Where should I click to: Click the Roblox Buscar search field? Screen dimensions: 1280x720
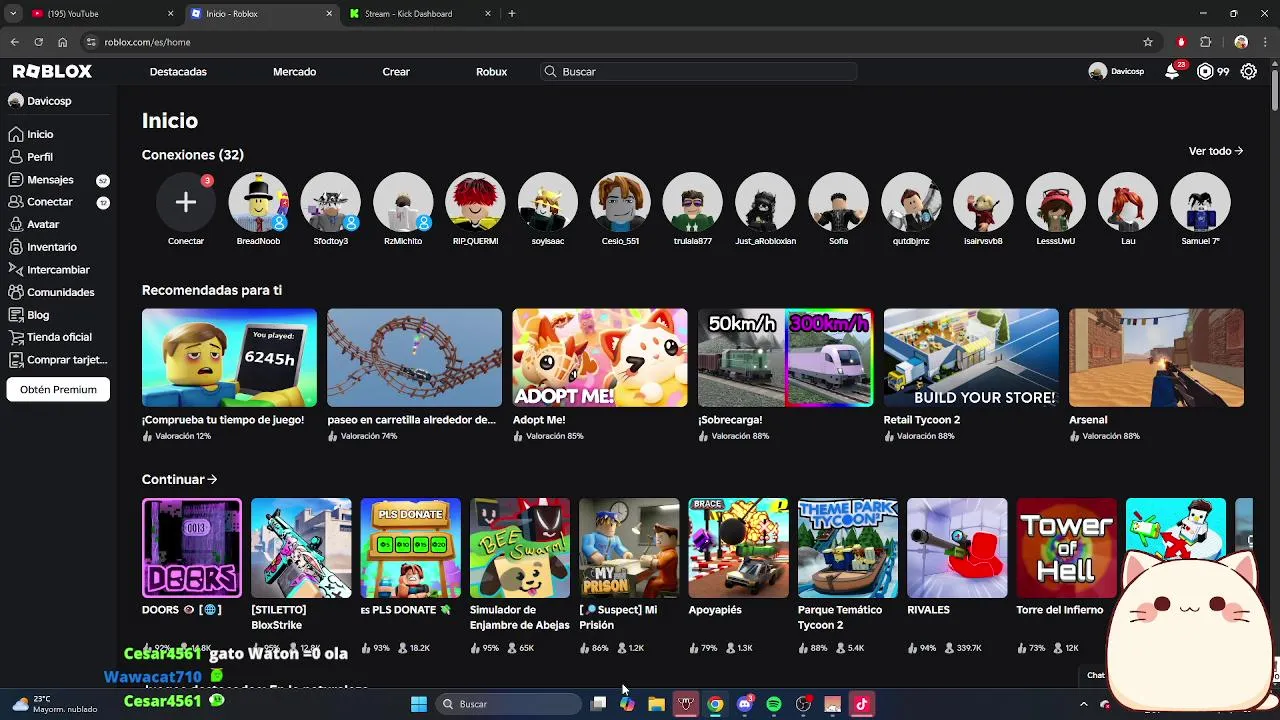tap(698, 71)
